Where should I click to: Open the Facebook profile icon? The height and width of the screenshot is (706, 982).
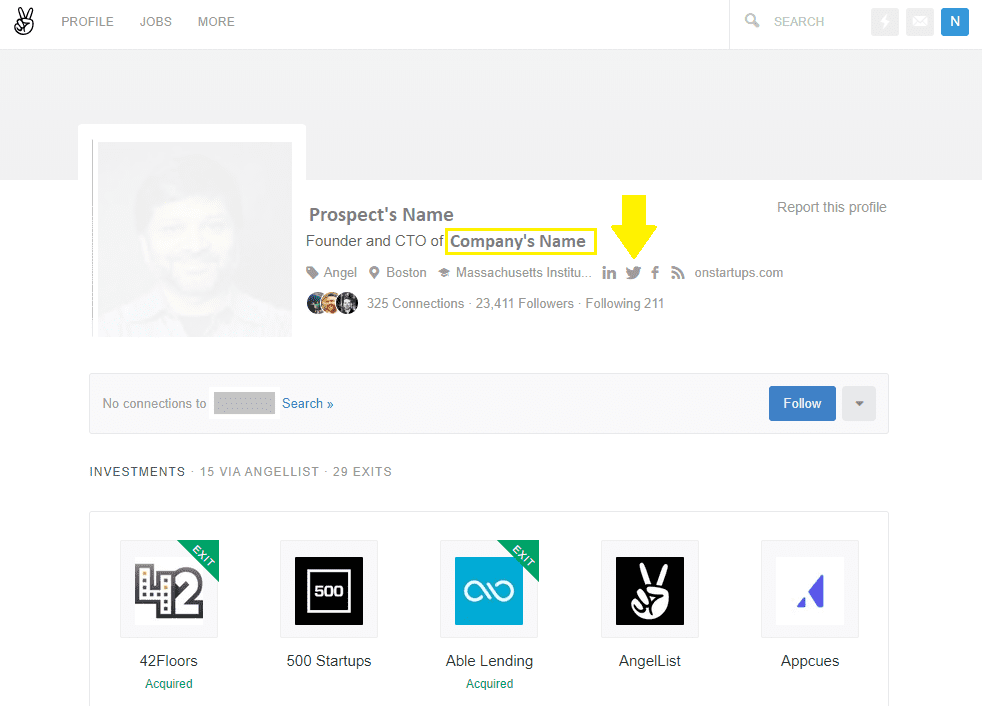[655, 273]
